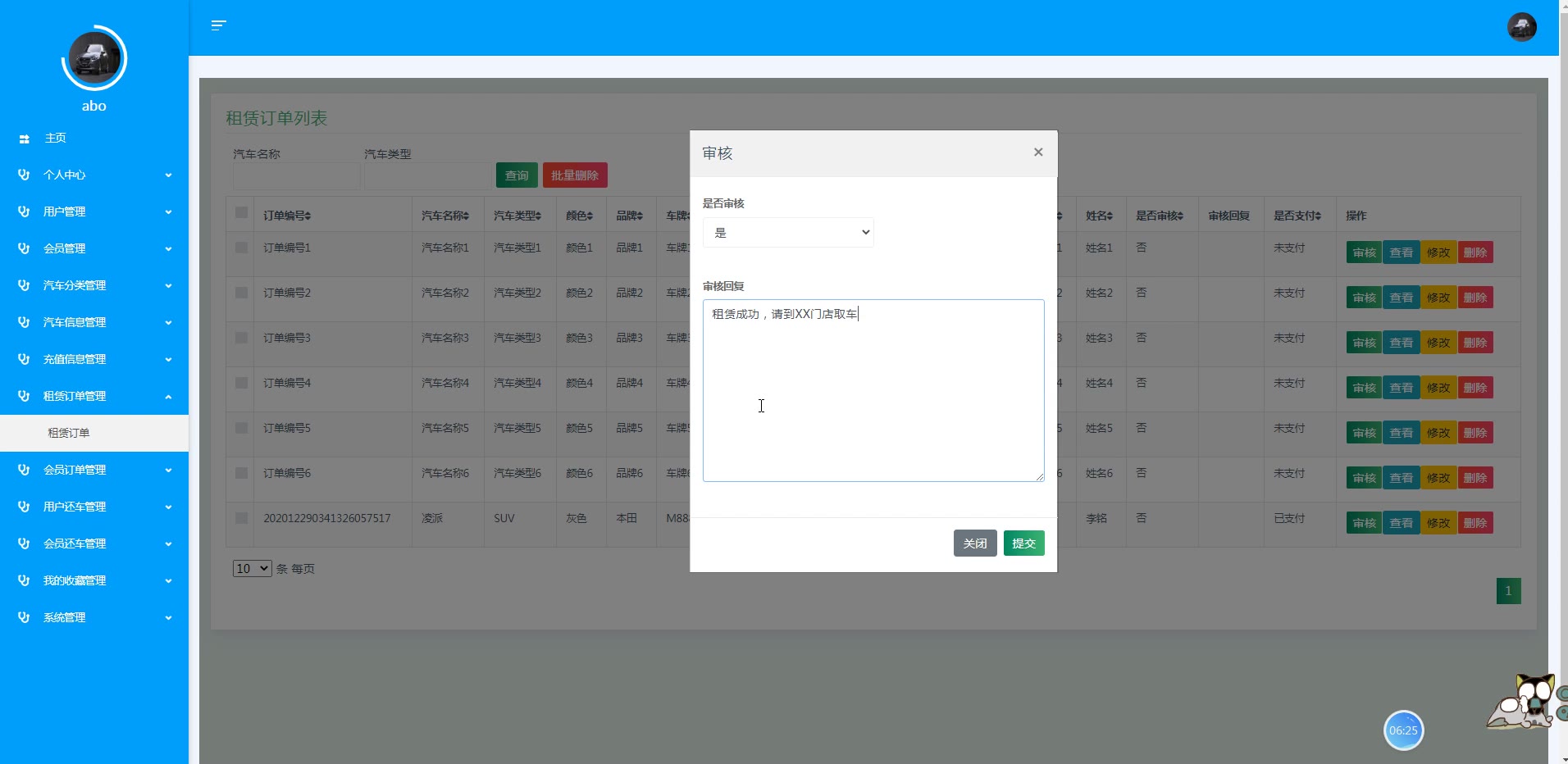Go to page 1 in pagination

click(x=1508, y=591)
